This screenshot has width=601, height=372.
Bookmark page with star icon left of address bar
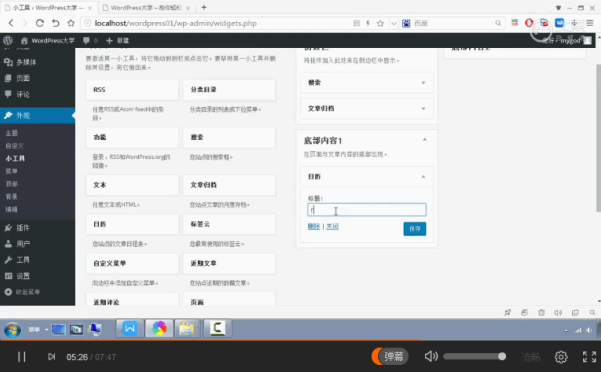[x=71, y=23]
